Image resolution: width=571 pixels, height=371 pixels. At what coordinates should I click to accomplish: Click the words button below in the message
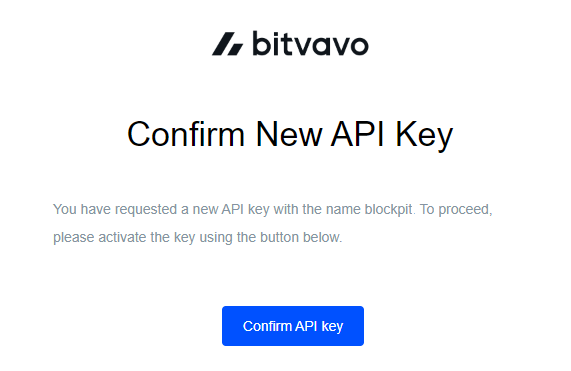pos(304,237)
